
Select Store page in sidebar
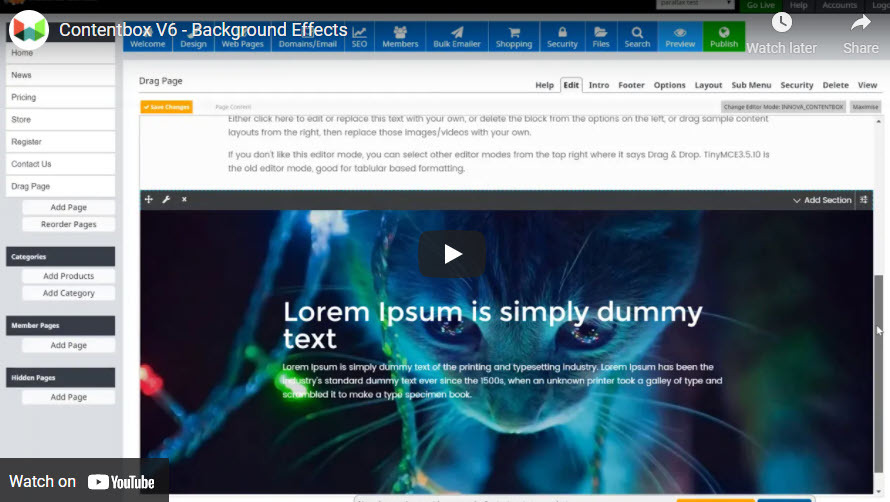(x=60, y=119)
